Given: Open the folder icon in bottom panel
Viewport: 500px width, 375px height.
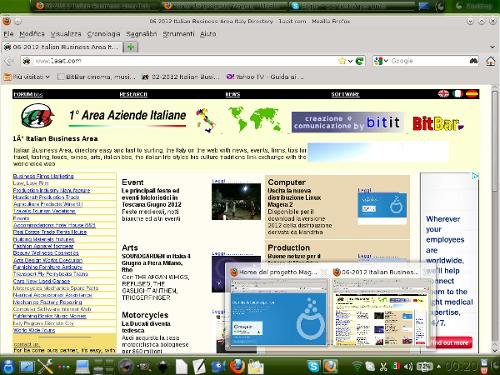Looking at the screenshot, I should point(256,367).
